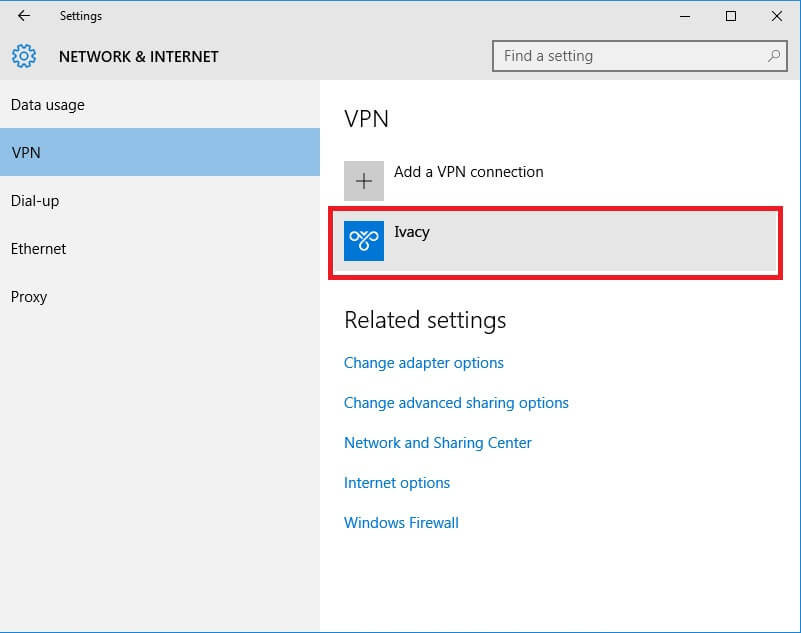Open Change advanced sharing options

coord(456,403)
